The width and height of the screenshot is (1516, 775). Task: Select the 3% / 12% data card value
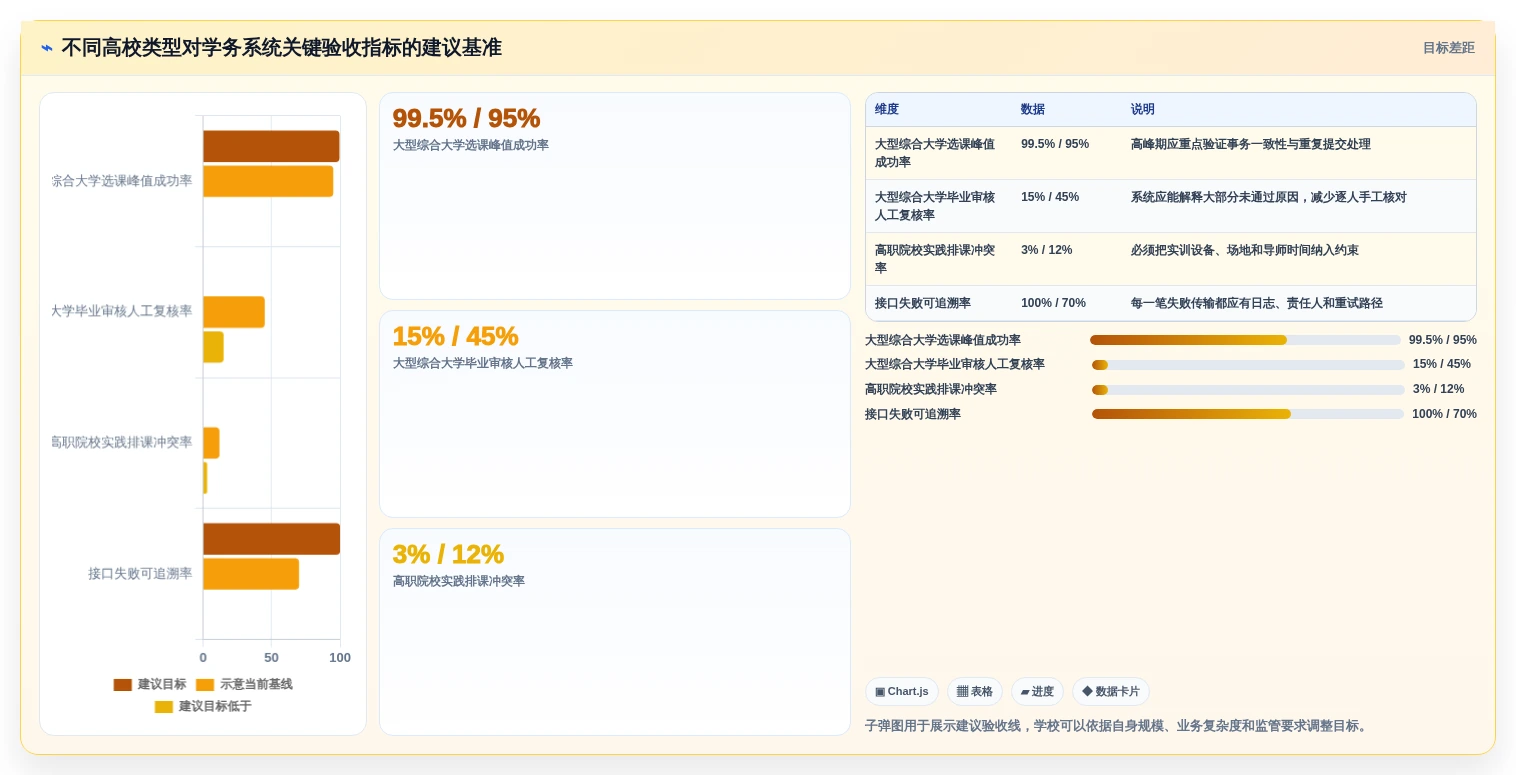[448, 554]
